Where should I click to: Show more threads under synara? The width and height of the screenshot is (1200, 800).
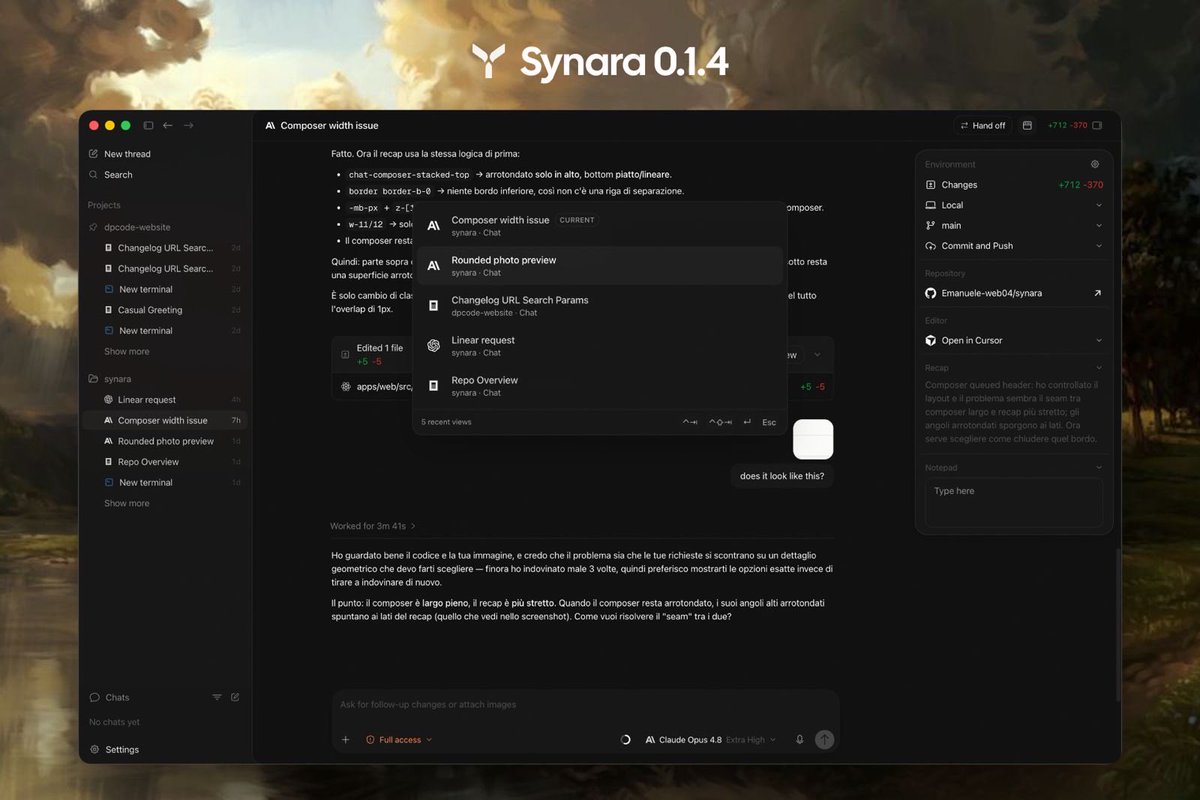point(126,503)
